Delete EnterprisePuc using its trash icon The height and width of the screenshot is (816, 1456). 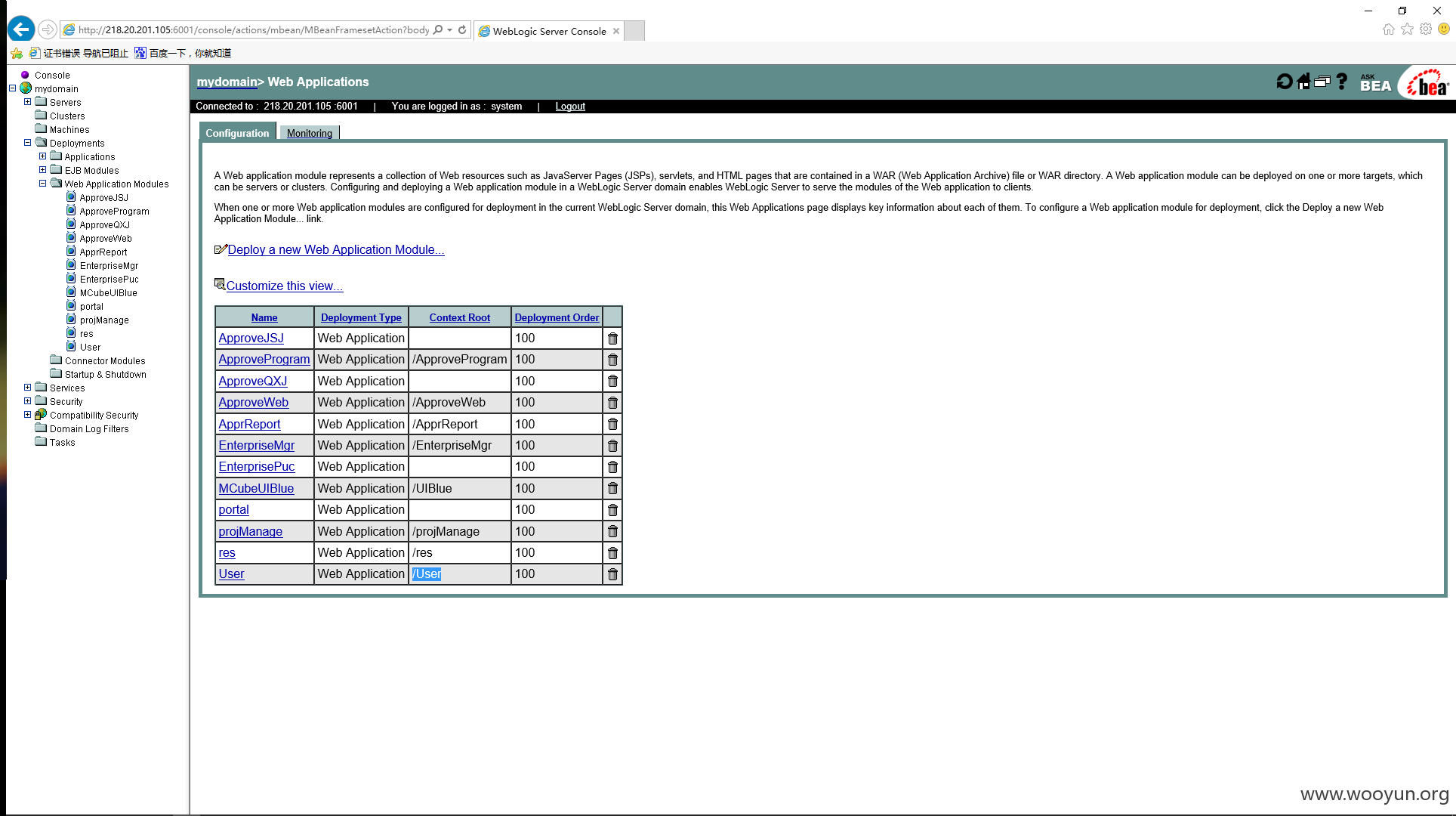612,467
